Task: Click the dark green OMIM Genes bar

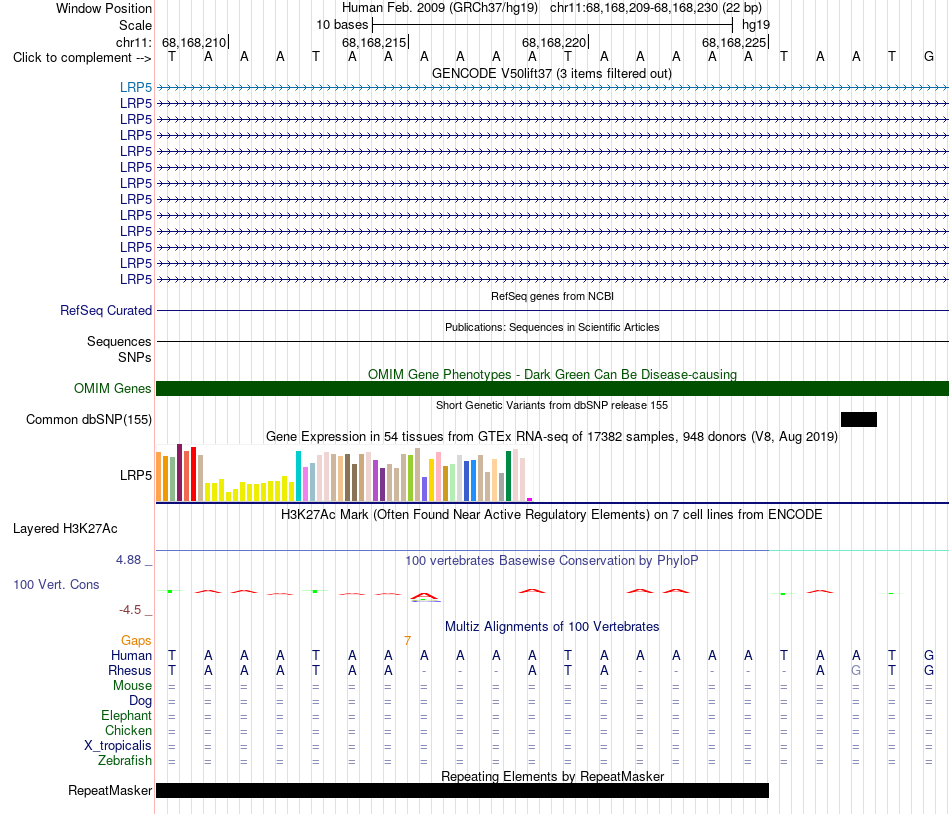Action: 552,388
